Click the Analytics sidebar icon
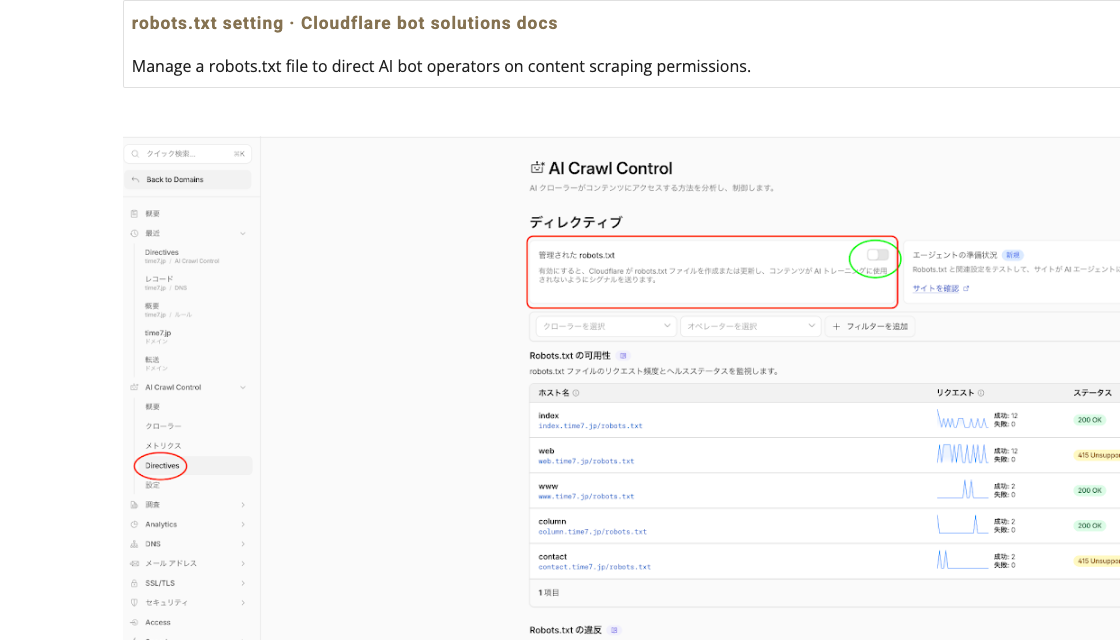 [x=134, y=524]
